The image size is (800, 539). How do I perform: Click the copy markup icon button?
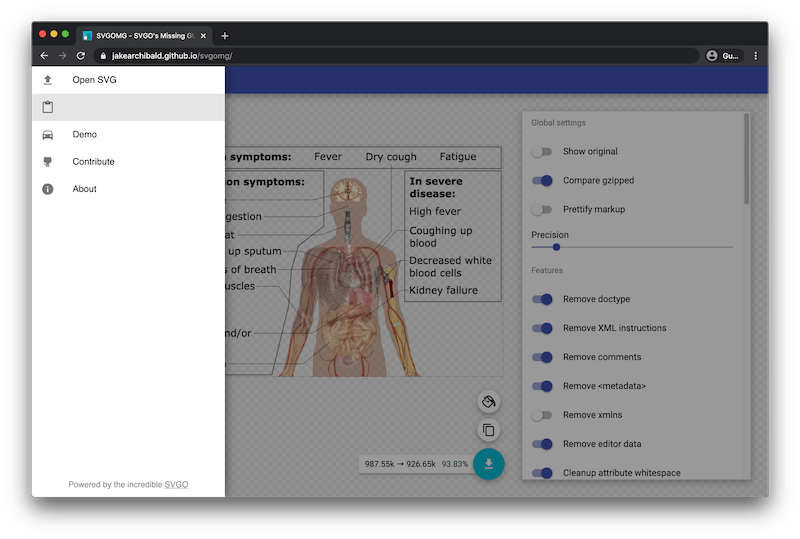click(x=488, y=430)
